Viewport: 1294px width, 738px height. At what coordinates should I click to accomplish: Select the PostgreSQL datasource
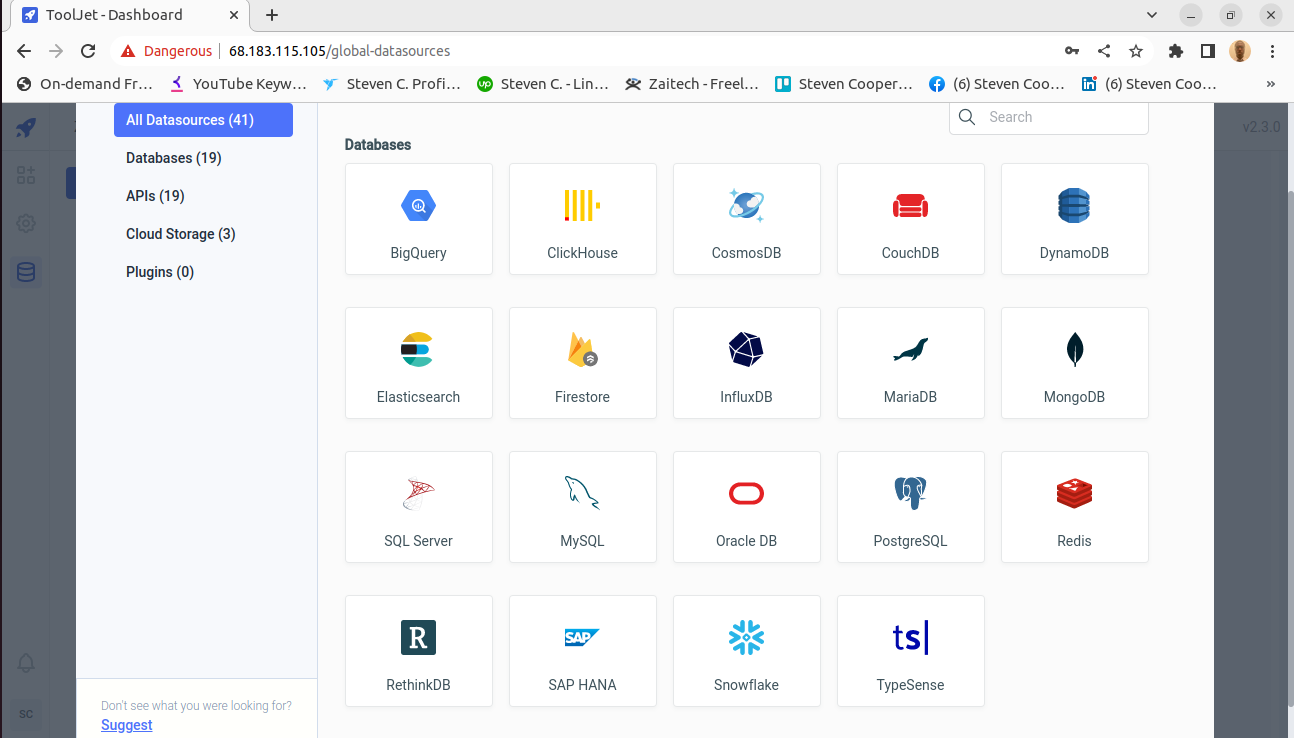pos(911,507)
